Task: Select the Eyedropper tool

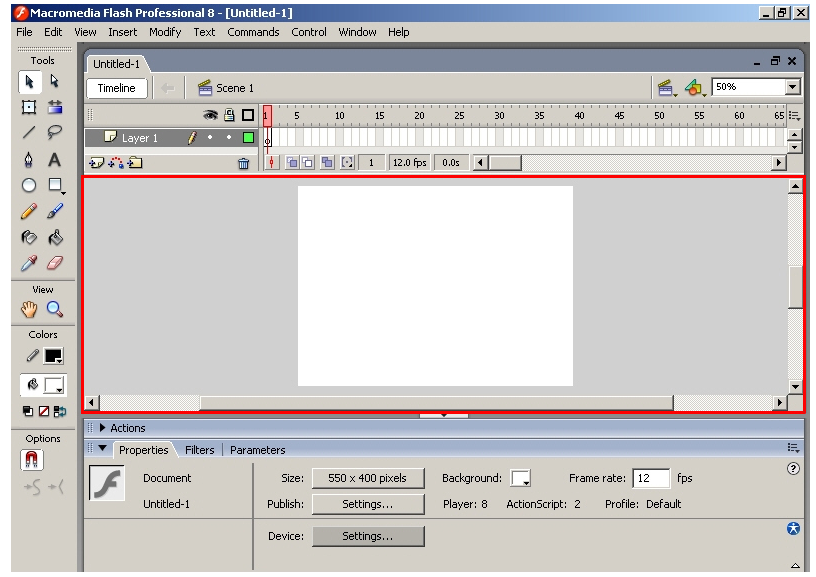Action: [x=29, y=263]
